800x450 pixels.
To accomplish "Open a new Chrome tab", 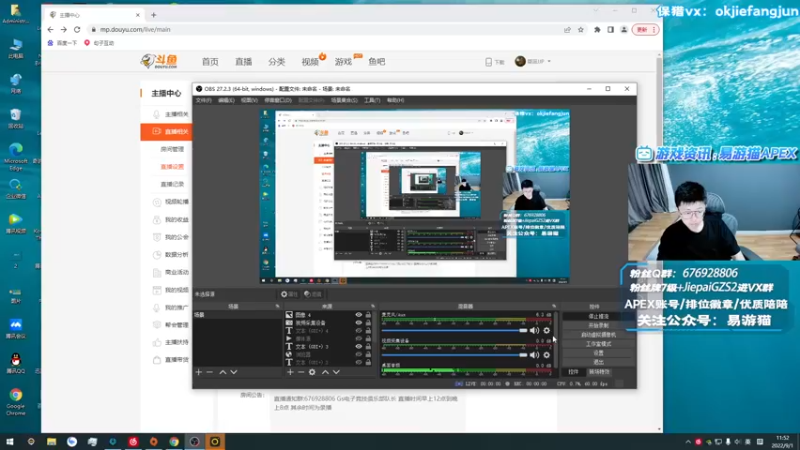I will [154, 15].
